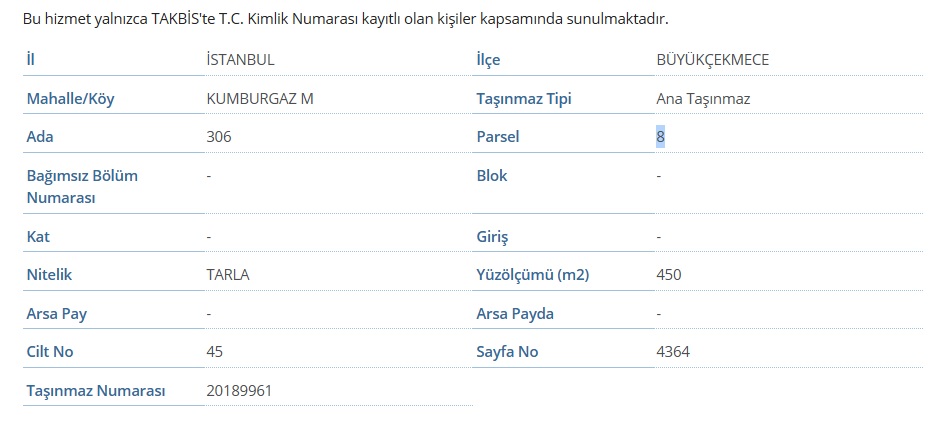
Task: Click the TARLA Nitelik value
Action: pos(228,275)
